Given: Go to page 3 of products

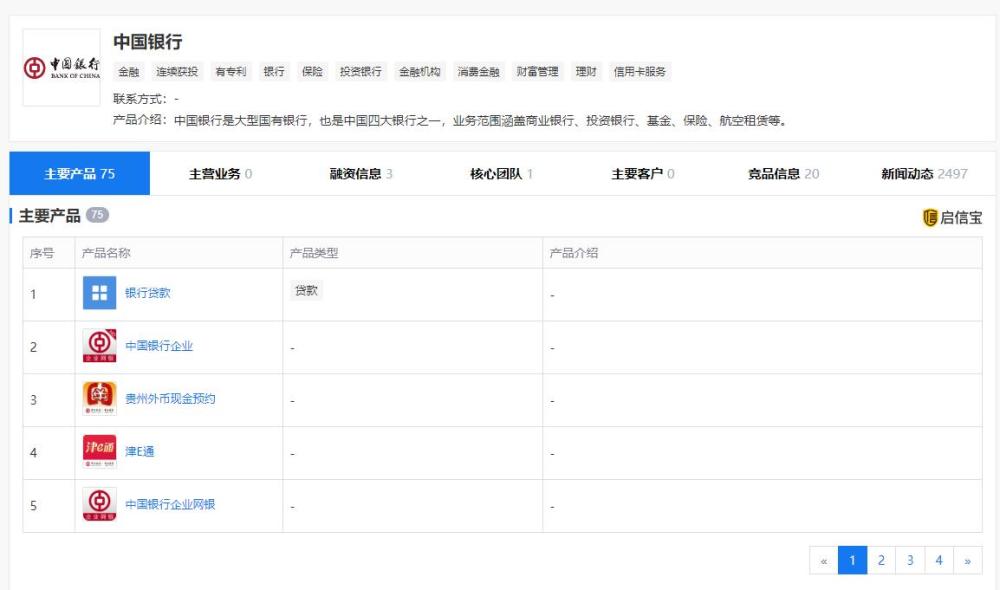Looking at the screenshot, I should coord(910,561).
